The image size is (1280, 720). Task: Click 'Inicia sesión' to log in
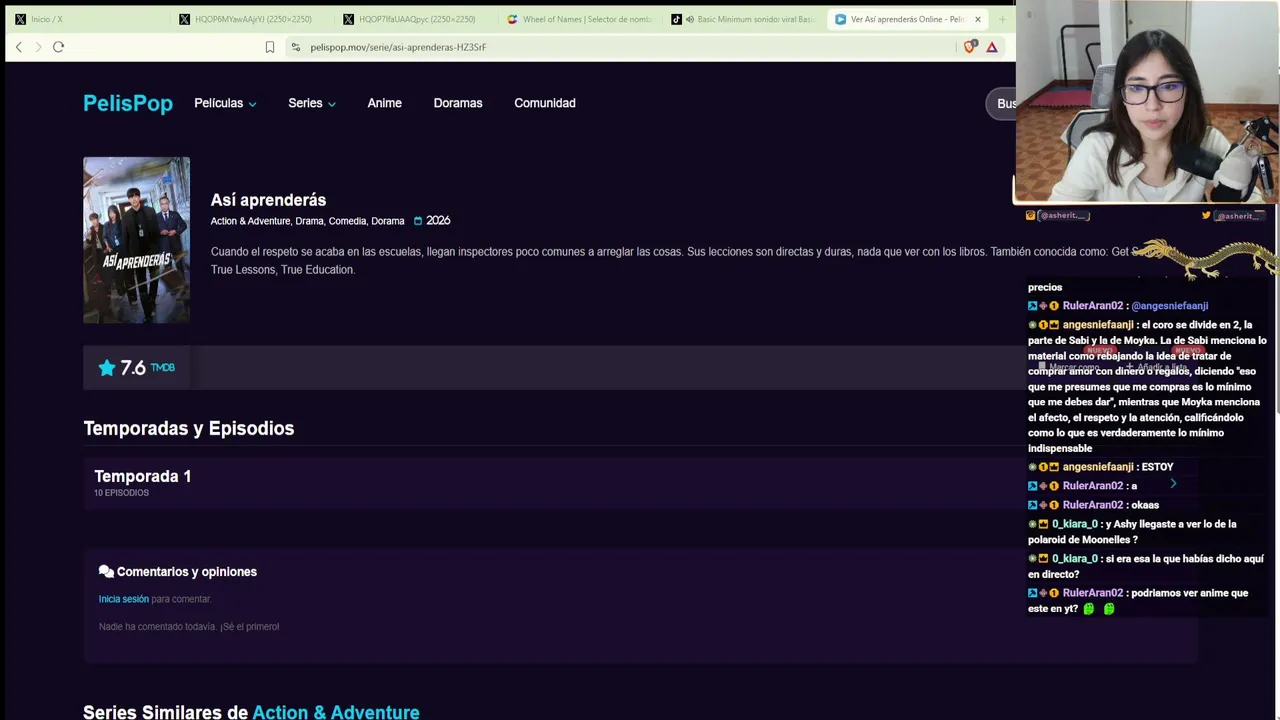pos(123,599)
